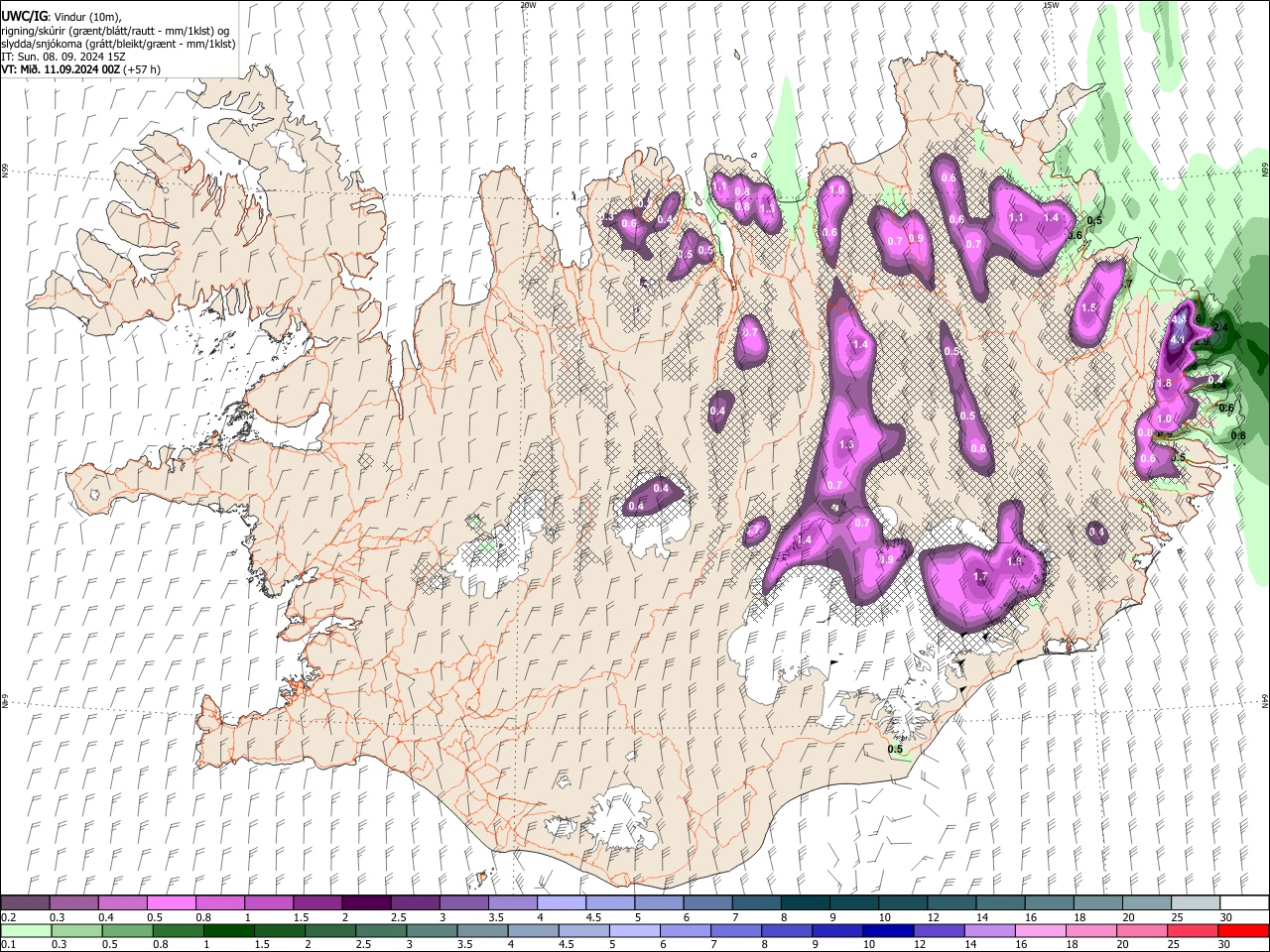Select the rain scale swatch starting at 2
This screenshot has width=1270, height=952.
click(x=330, y=930)
